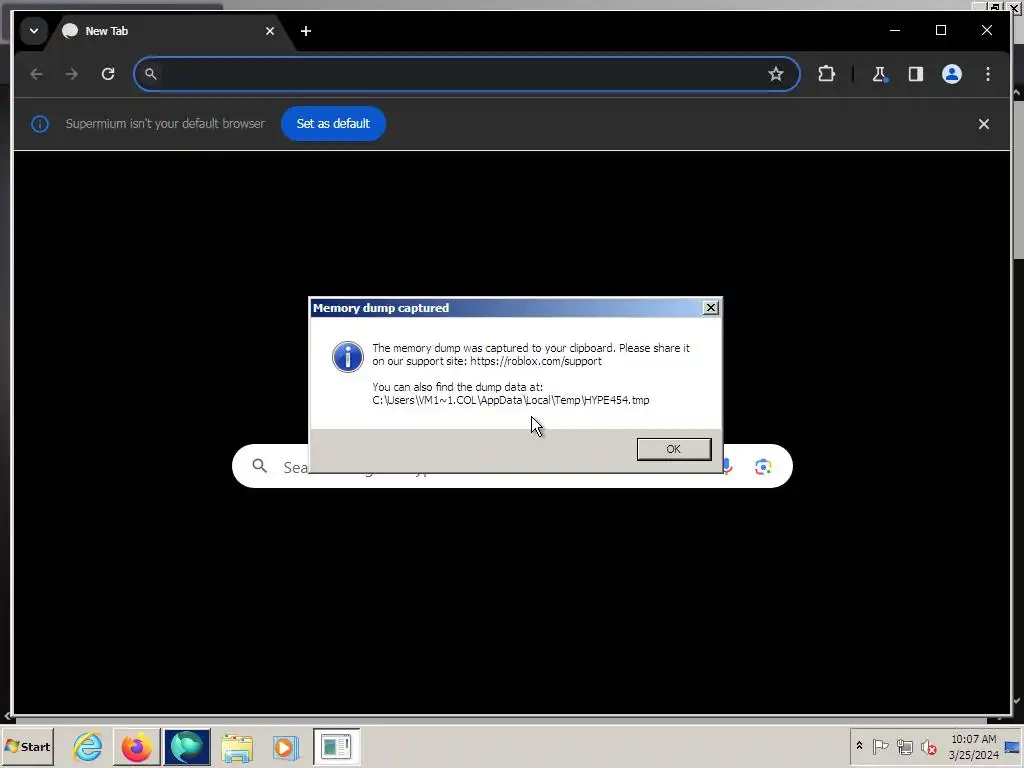1024x768 pixels.
Task: Close the Memory dump captured dialog
Action: 711,308
